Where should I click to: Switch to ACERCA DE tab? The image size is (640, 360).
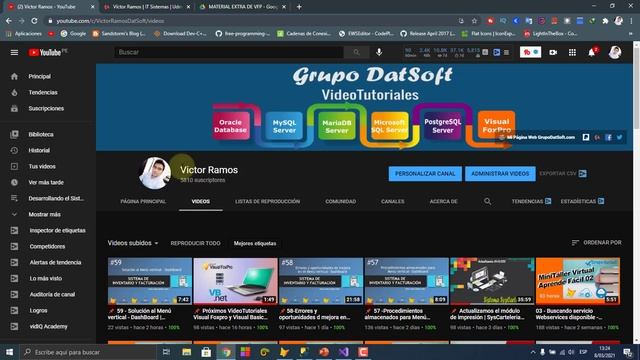coord(443,201)
